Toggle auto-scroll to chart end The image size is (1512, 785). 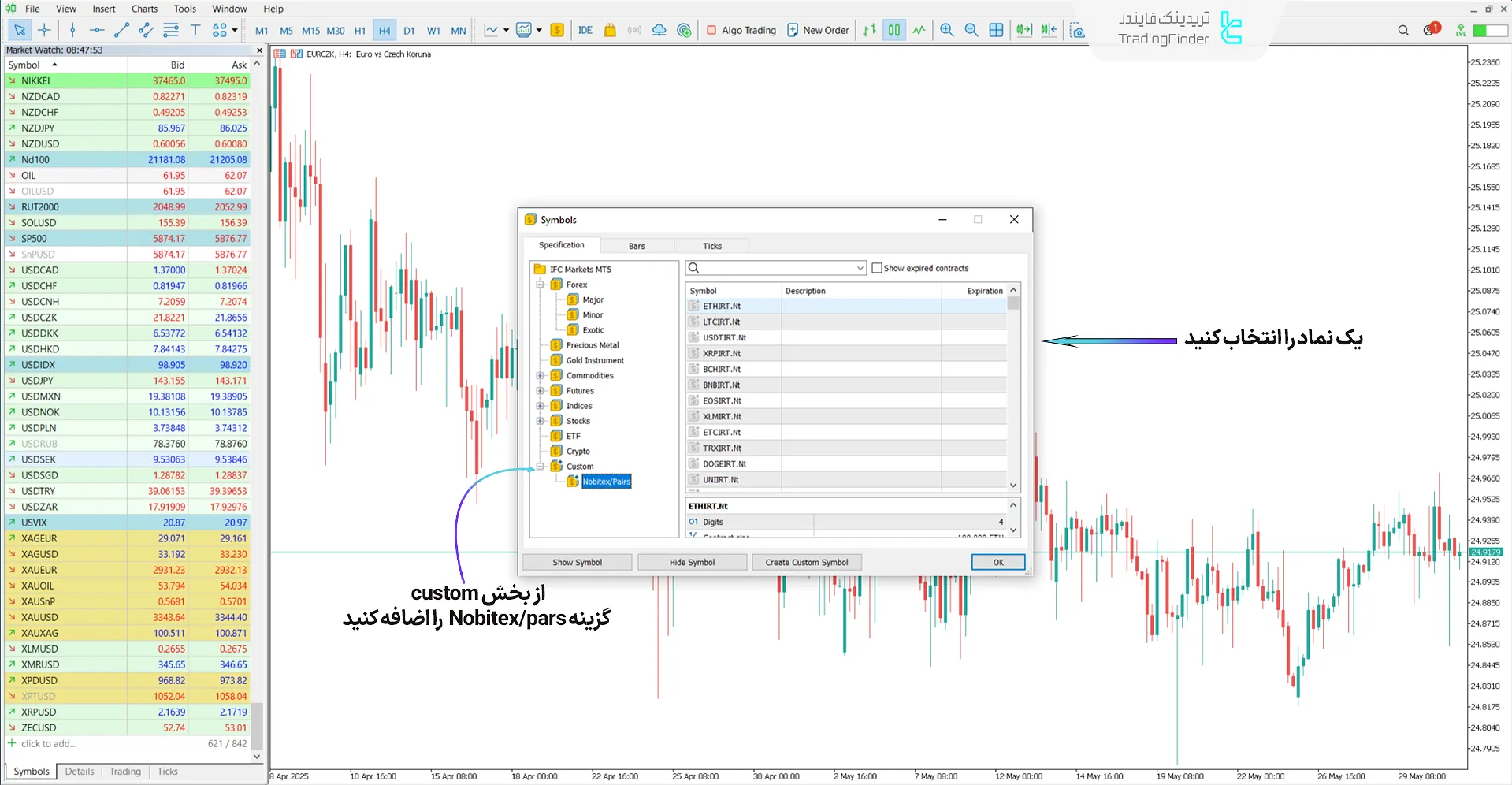[x=1023, y=30]
